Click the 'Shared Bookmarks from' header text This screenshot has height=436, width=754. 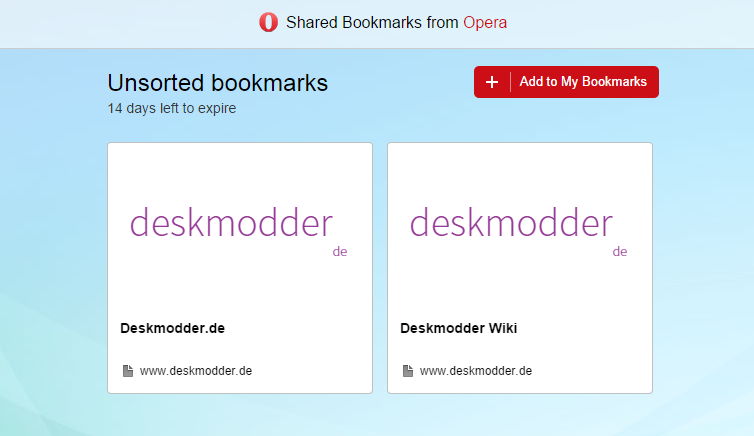tap(372, 23)
